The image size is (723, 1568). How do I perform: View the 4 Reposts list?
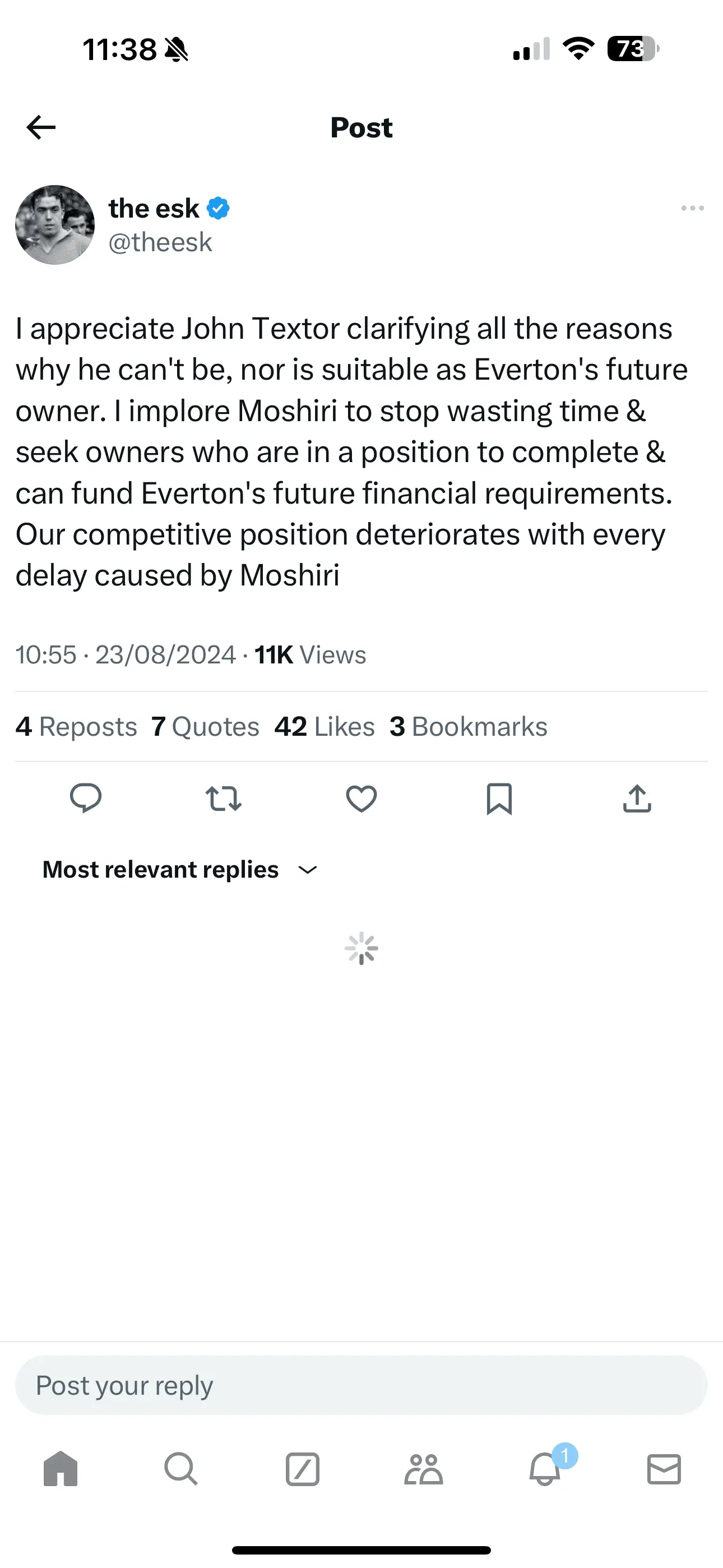(x=76, y=727)
